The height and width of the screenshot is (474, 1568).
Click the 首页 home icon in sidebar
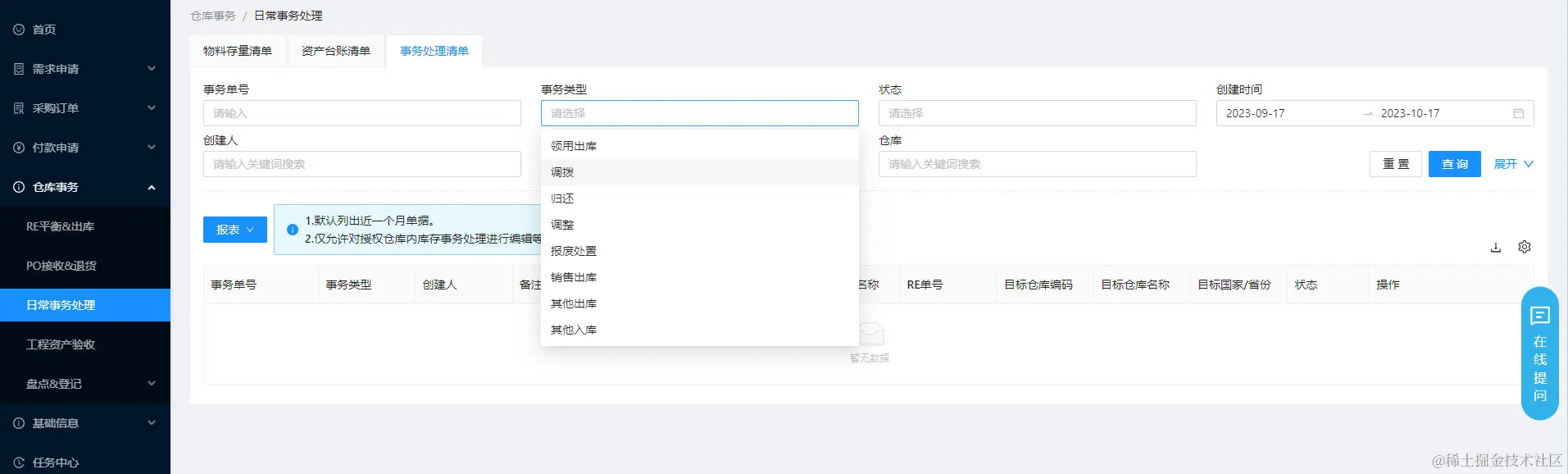[19, 30]
